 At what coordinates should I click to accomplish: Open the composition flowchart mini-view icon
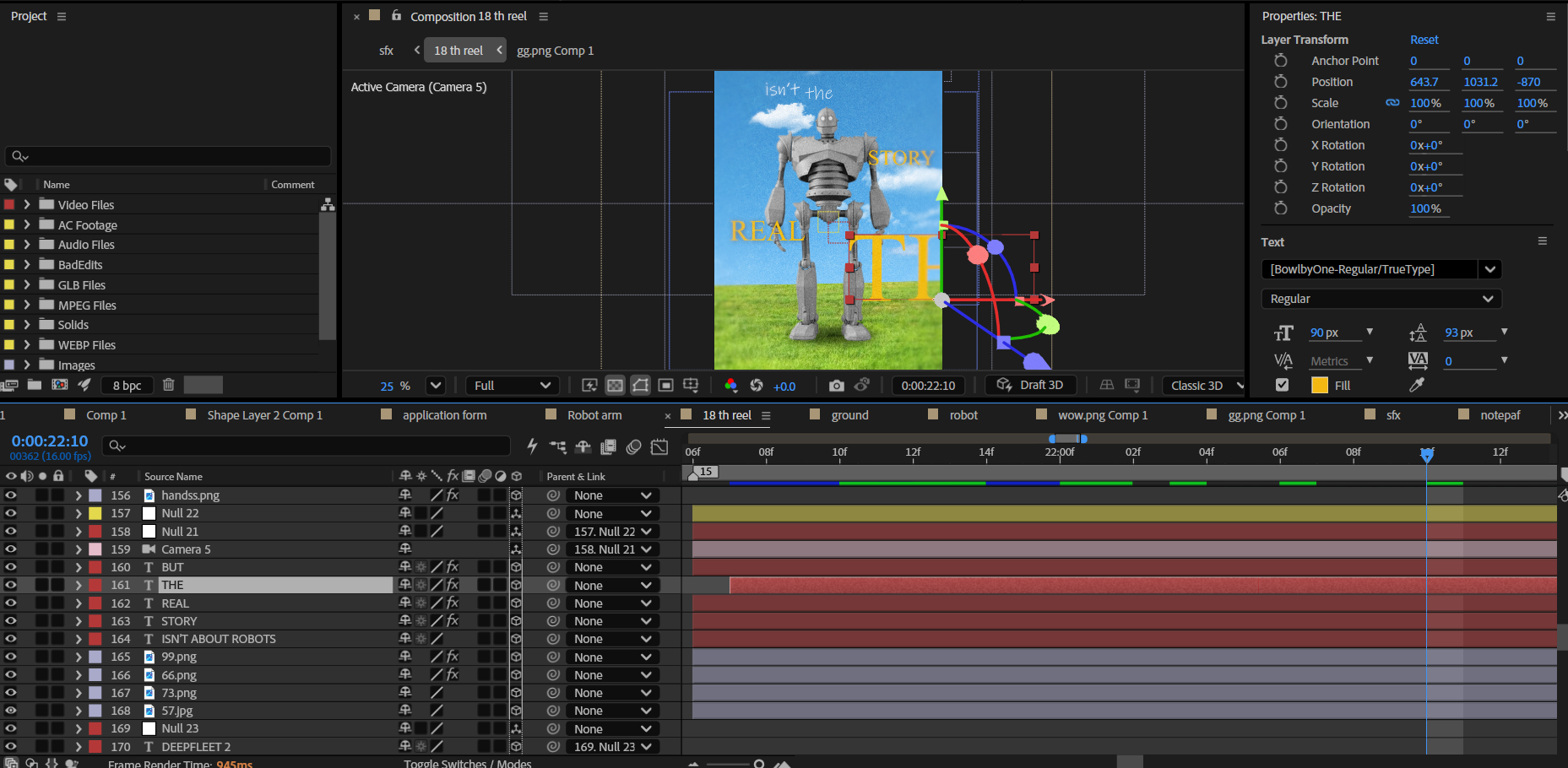click(x=557, y=446)
